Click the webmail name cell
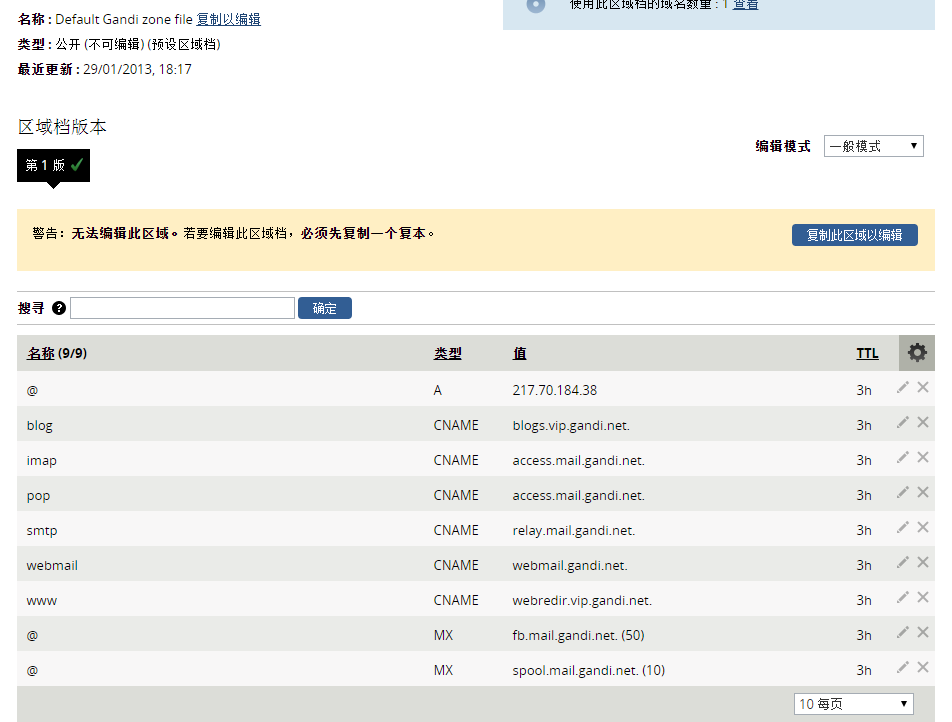The image size is (952, 722). [52, 565]
